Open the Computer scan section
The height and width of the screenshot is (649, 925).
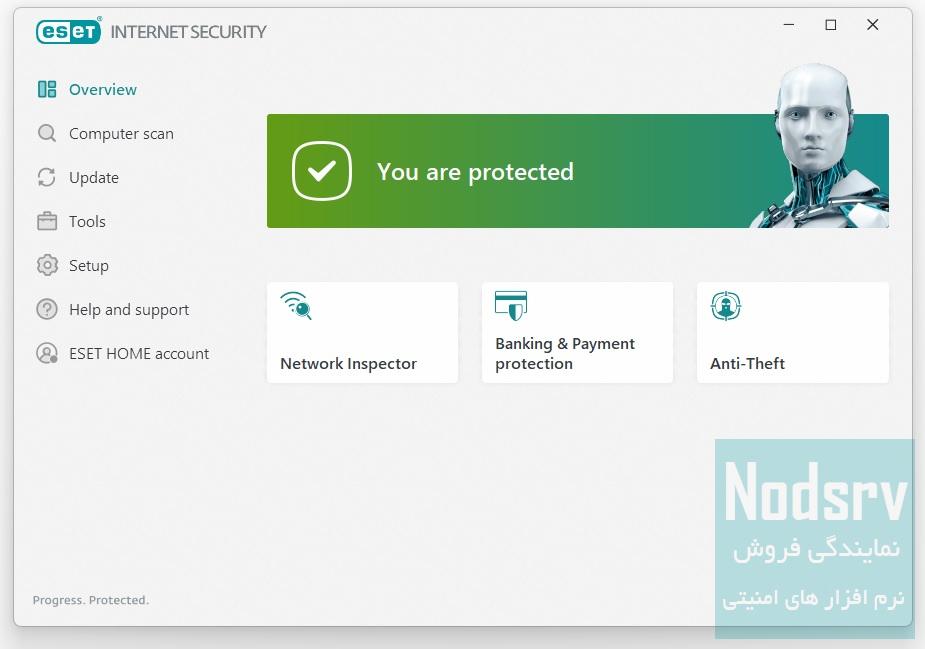(x=121, y=133)
